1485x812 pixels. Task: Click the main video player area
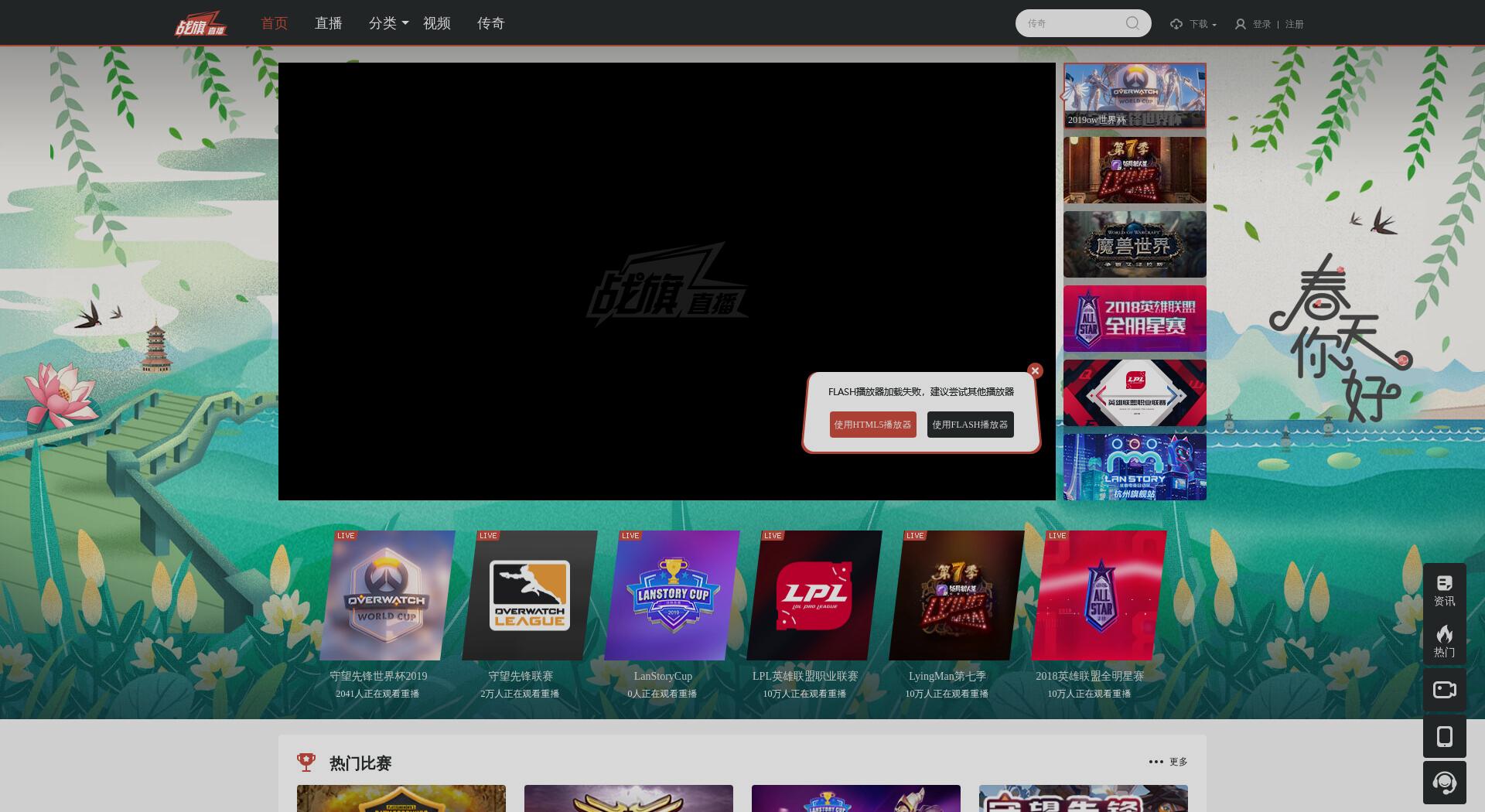tap(667, 281)
